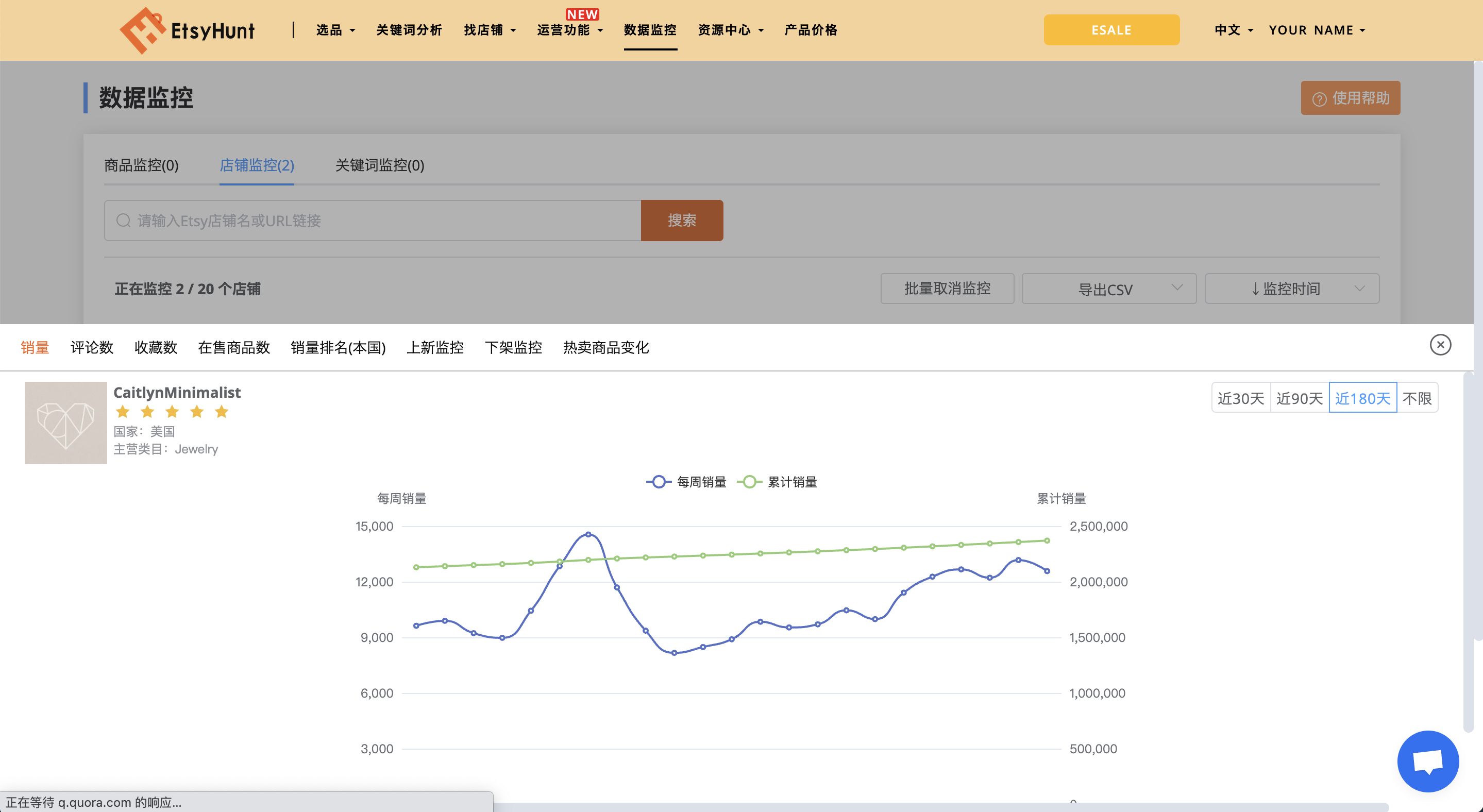Open the 监控时间 sort dropdown
This screenshot has width=1483, height=812.
coord(1292,289)
